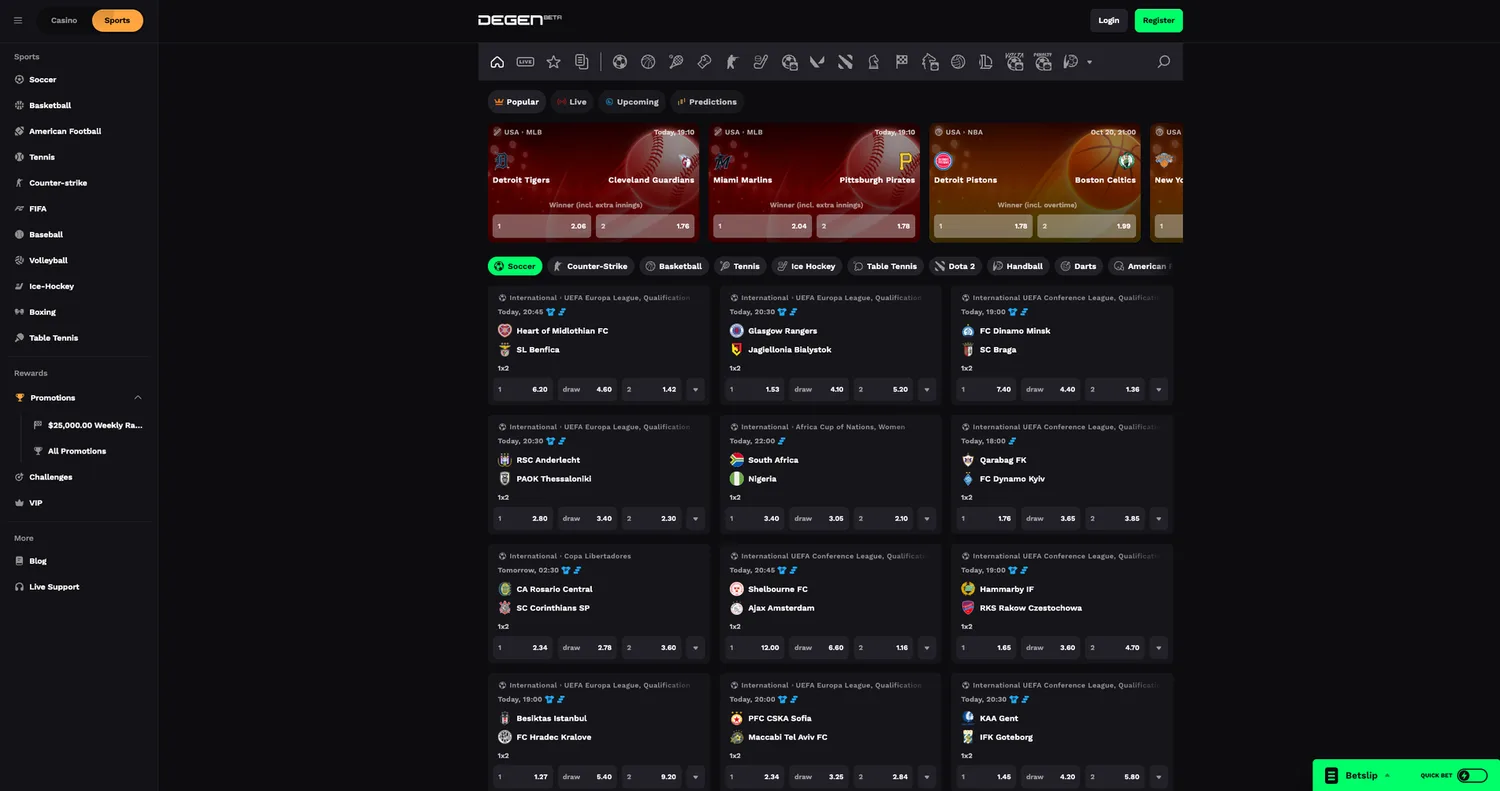Select the Live tab below toolbar

pyautogui.click(x=572, y=102)
